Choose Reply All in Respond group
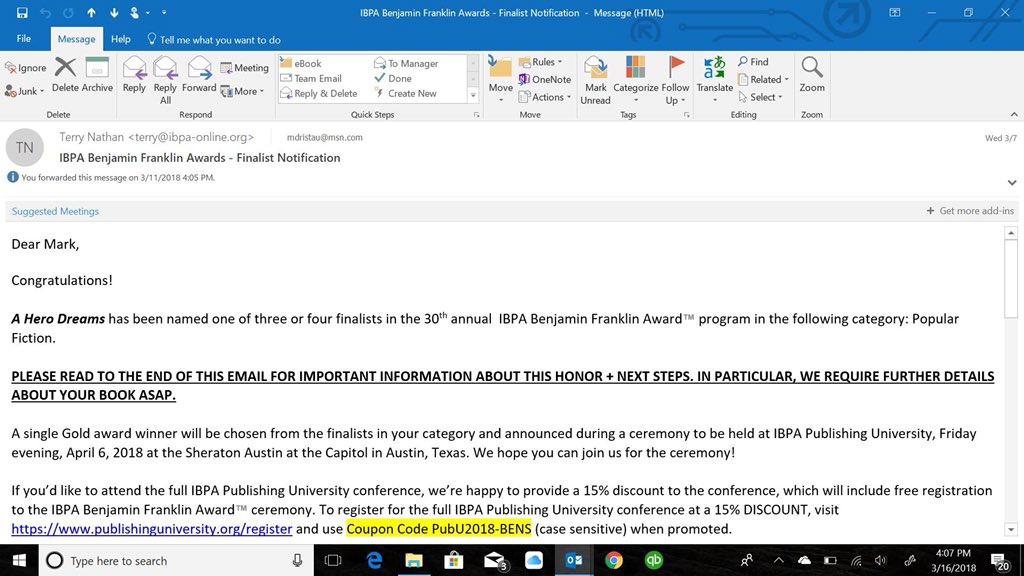This screenshot has height=576, width=1024. [x=165, y=80]
